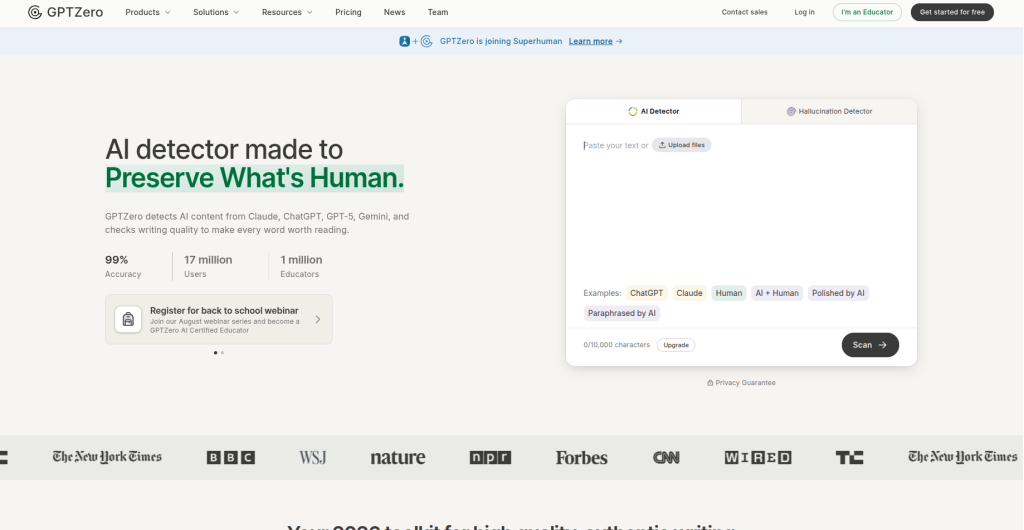Click the BBC logo

(231, 458)
